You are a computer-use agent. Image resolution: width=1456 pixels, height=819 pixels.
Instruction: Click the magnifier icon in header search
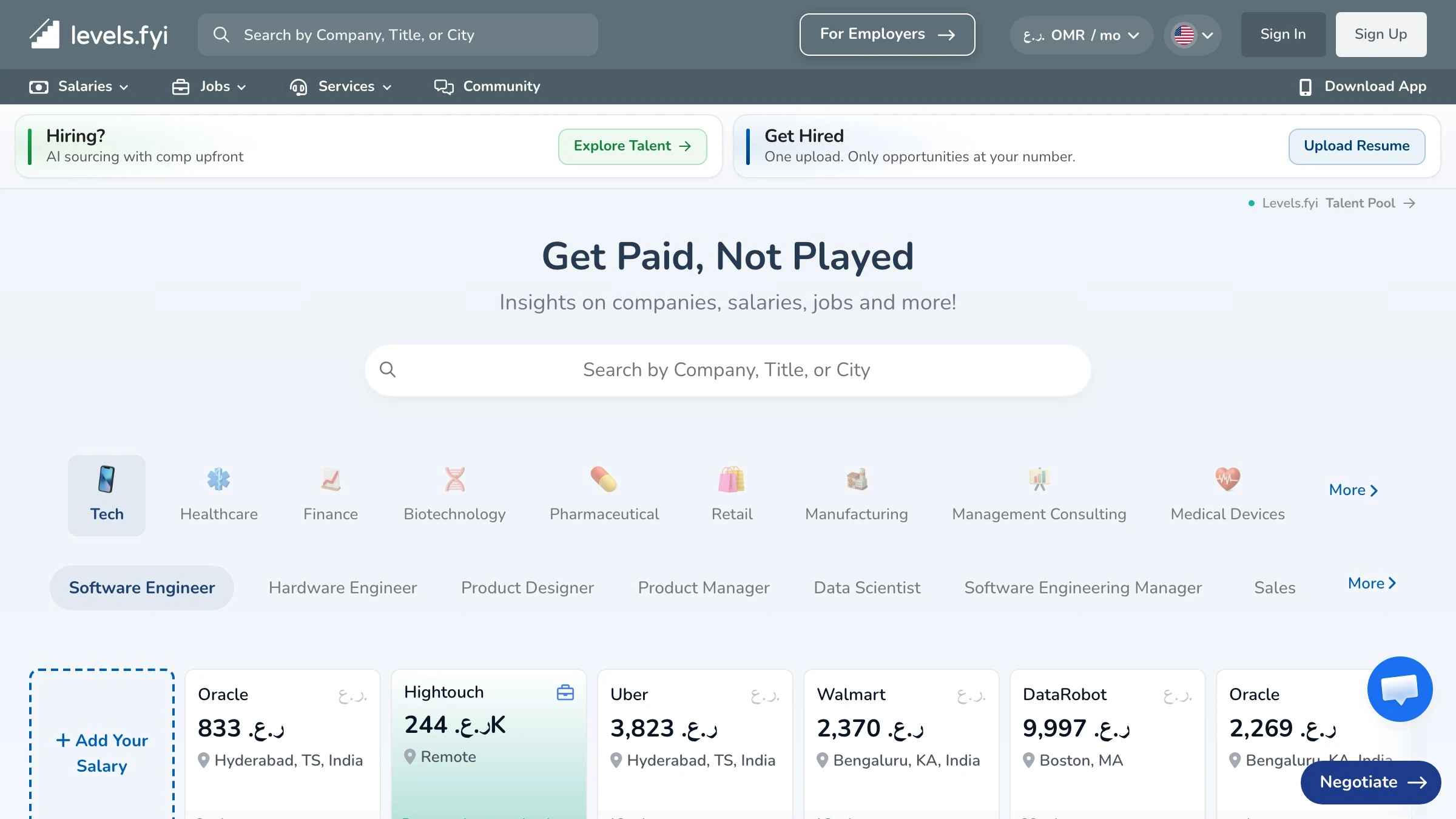[221, 35]
